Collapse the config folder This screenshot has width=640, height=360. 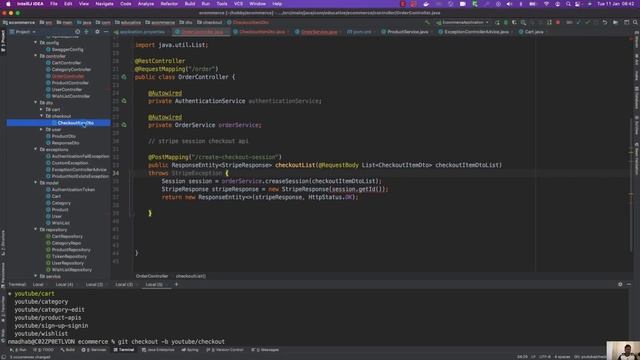pos(36,42)
